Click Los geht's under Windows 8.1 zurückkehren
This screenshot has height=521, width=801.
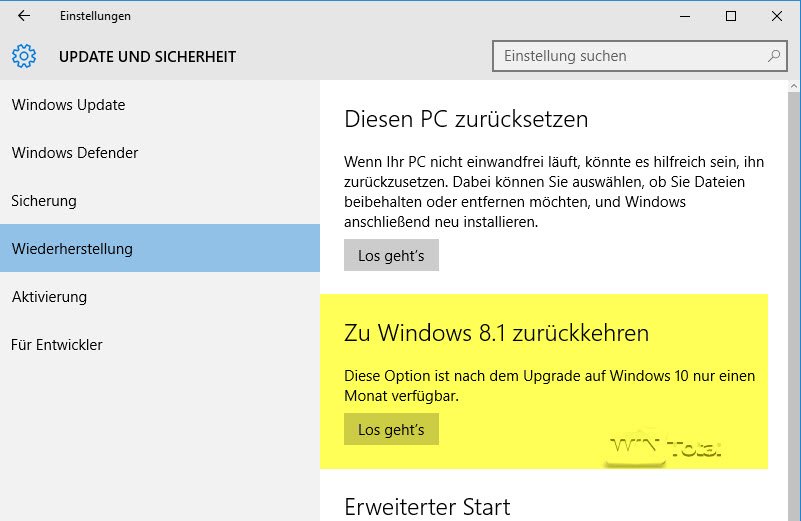(x=391, y=430)
